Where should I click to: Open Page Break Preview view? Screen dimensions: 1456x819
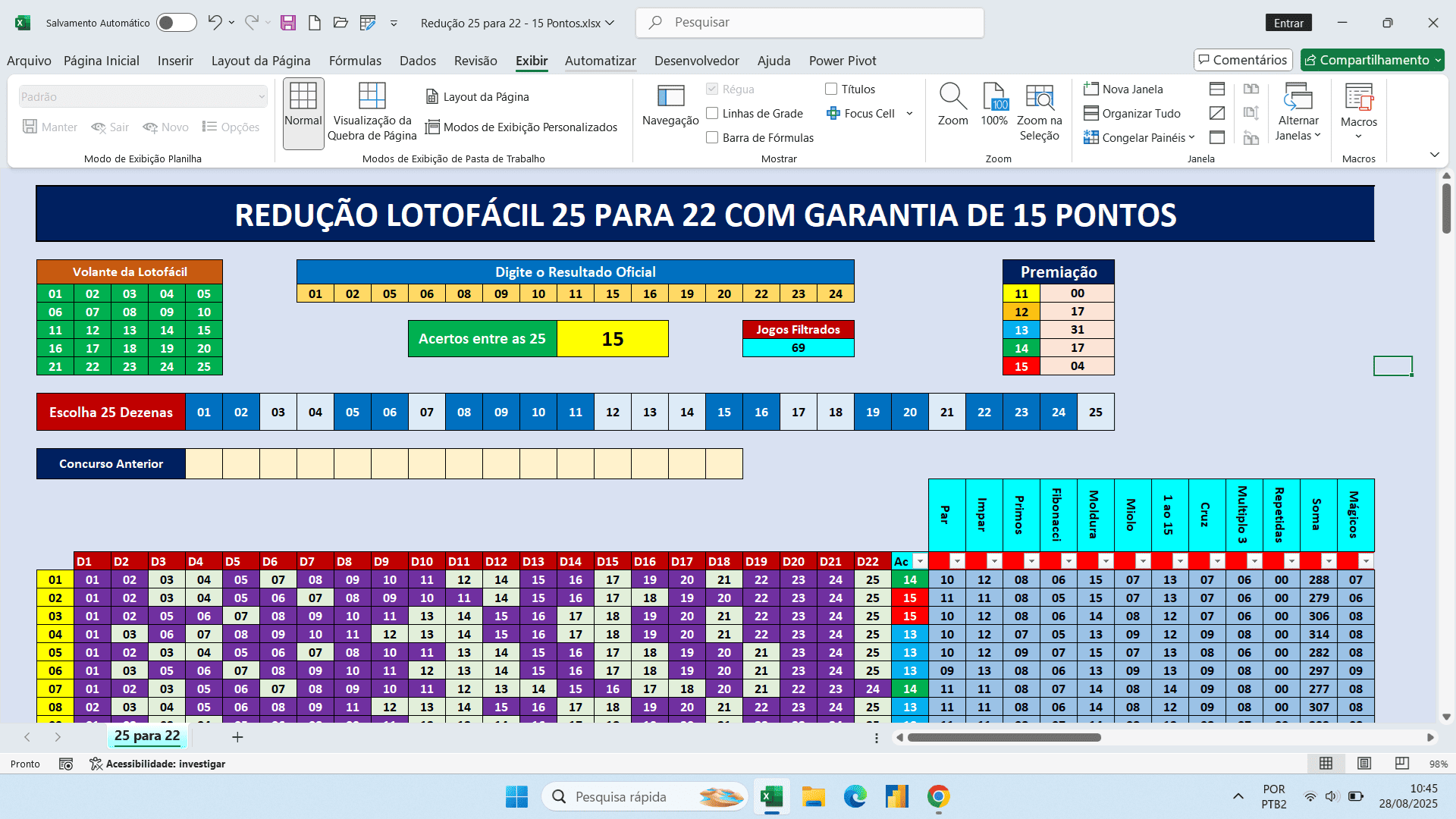372,111
